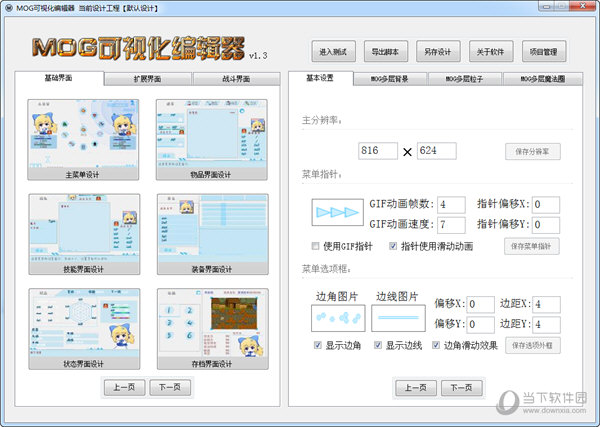Click the menu pointer arrows preview image

(x=338, y=212)
